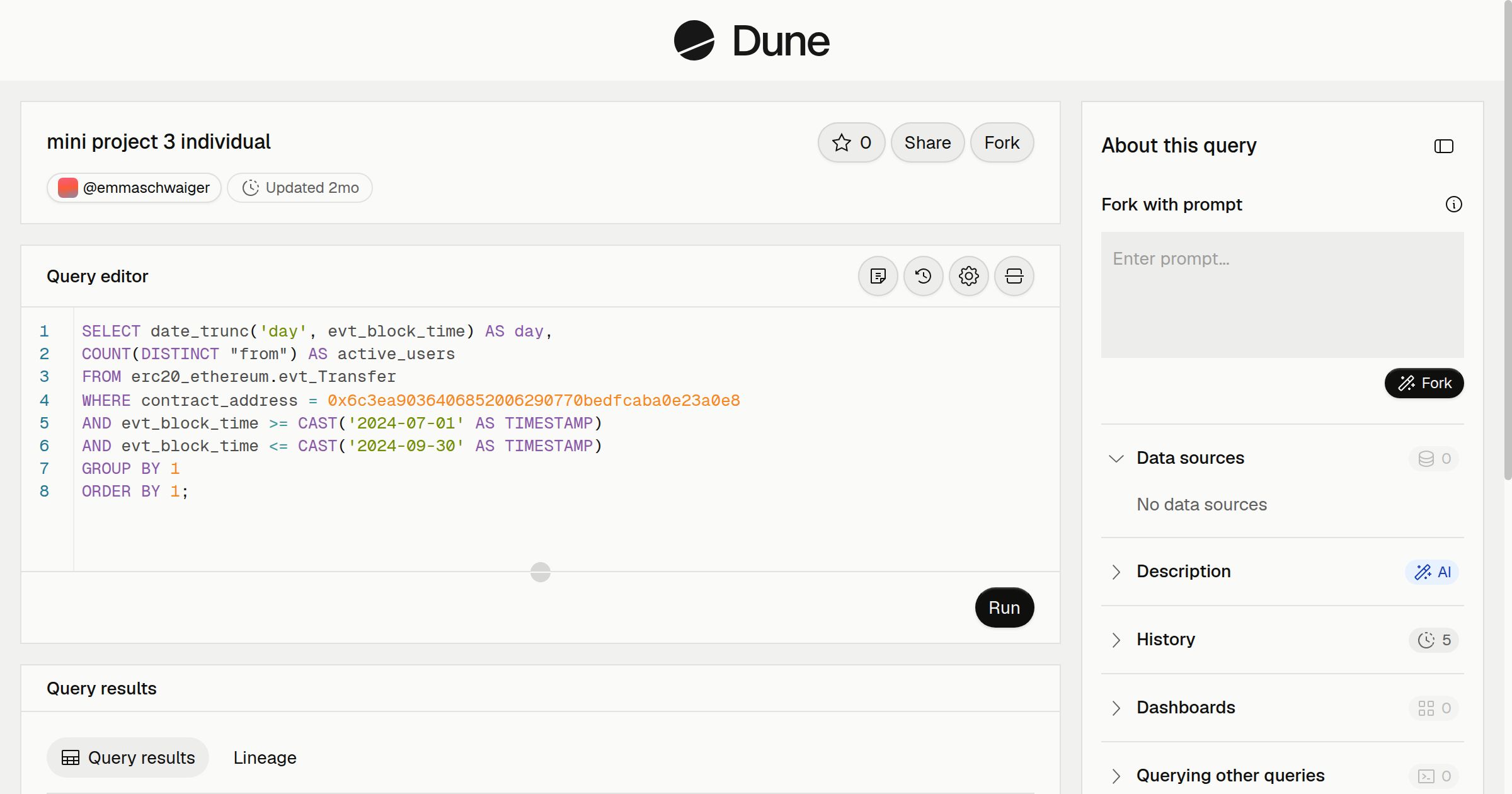Viewport: 1512px width, 794px height.
Task: Click History count badge showing 5
Action: pyautogui.click(x=1434, y=640)
